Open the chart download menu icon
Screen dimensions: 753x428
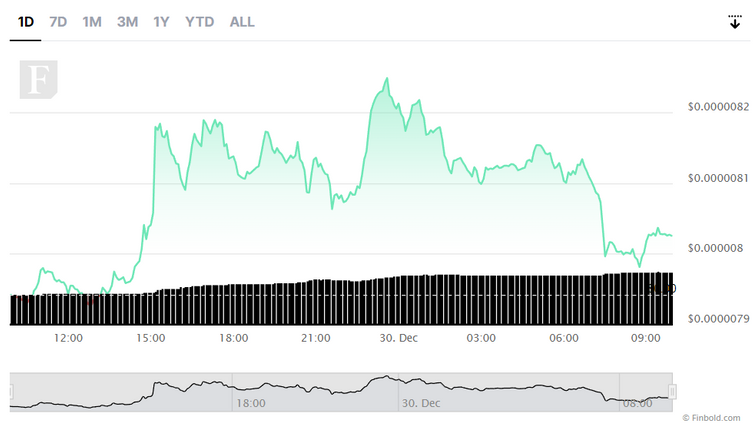(x=734, y=22)
